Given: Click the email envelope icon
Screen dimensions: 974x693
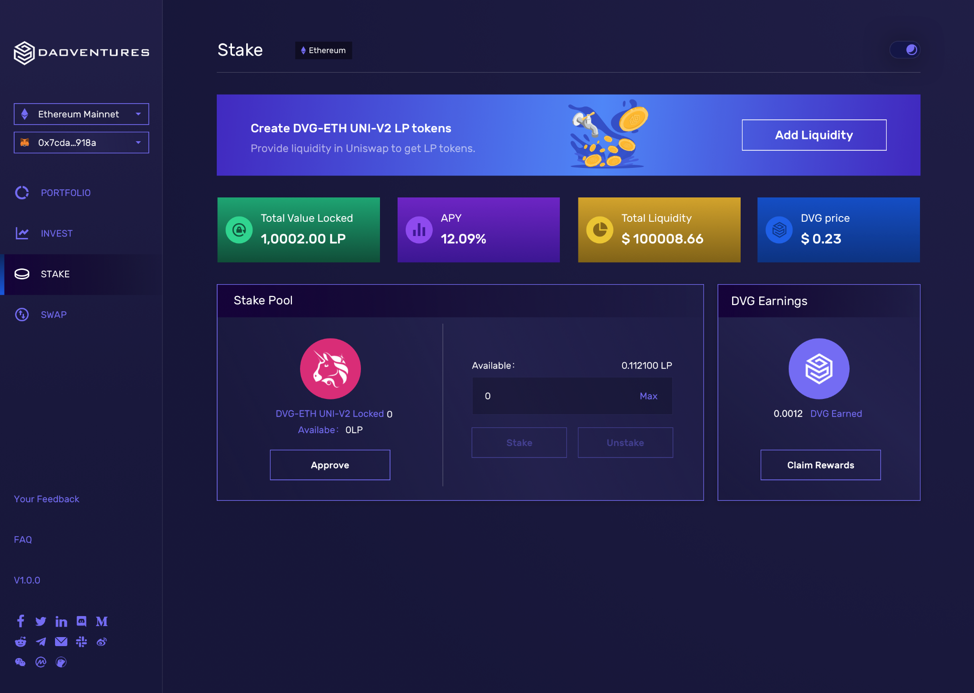Looking at the screenshot, I should coord(61,641).
